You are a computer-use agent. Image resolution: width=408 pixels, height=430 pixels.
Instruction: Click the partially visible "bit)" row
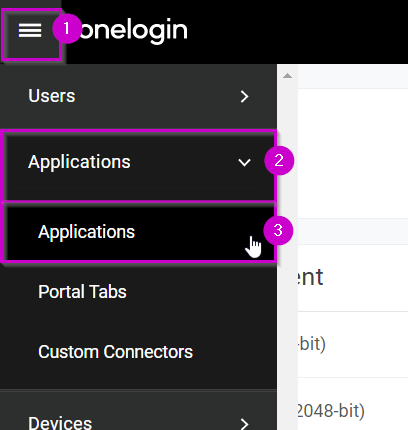tap(353, 344)
